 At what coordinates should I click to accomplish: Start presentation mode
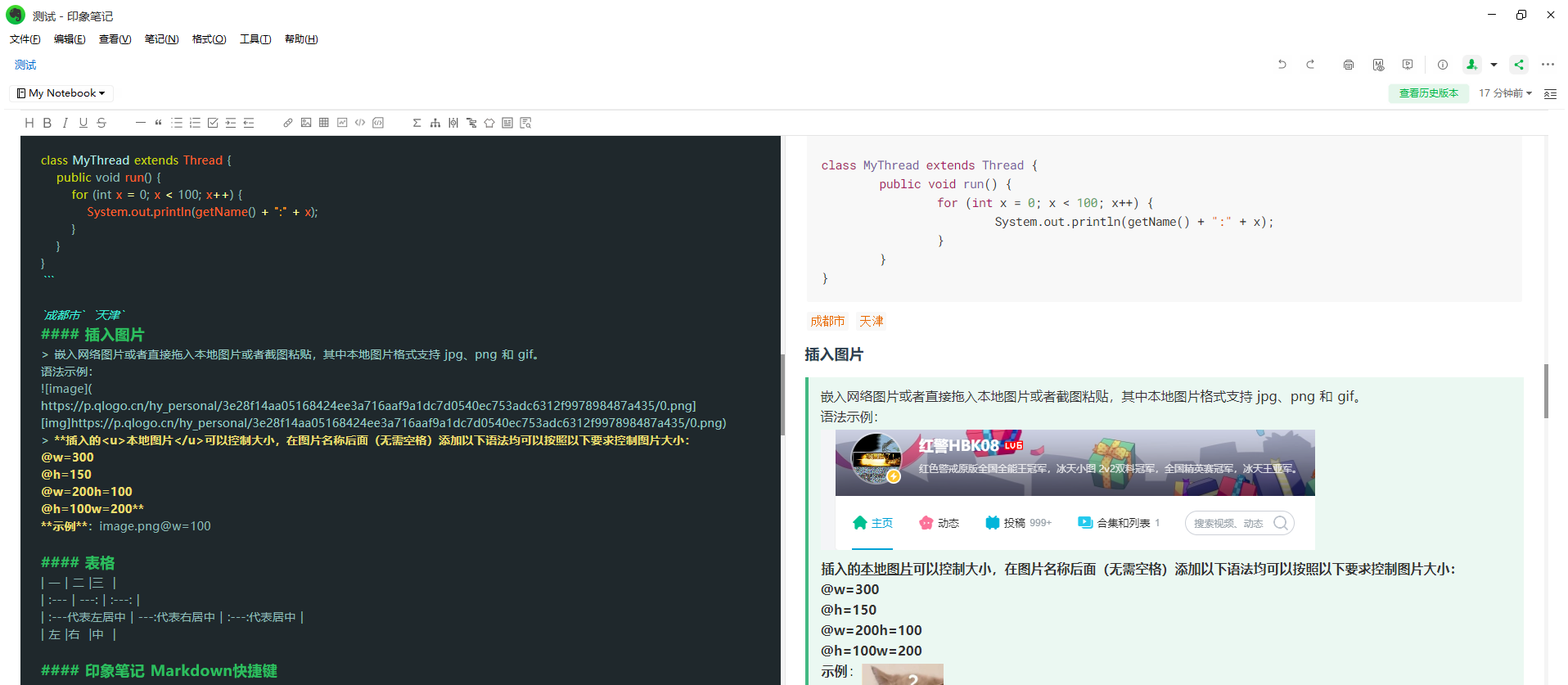[1408, 65]
